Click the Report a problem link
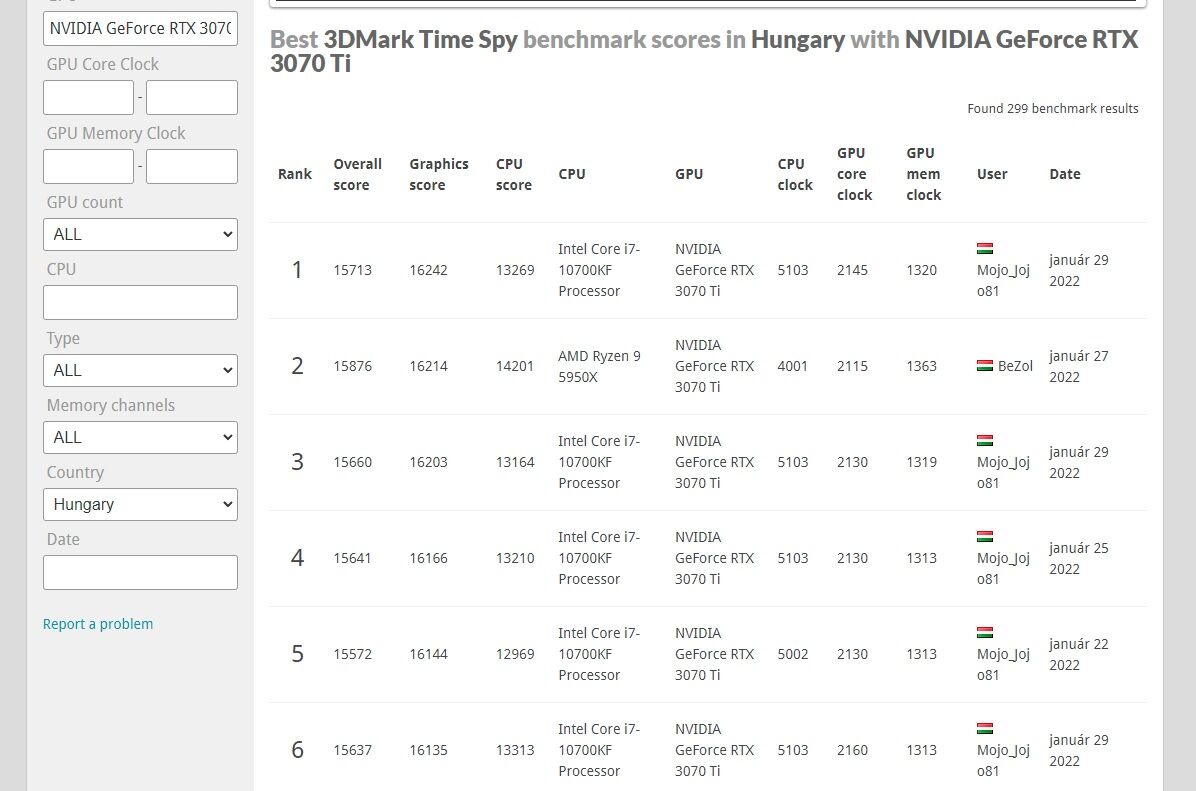 click(x=98, y=624)
